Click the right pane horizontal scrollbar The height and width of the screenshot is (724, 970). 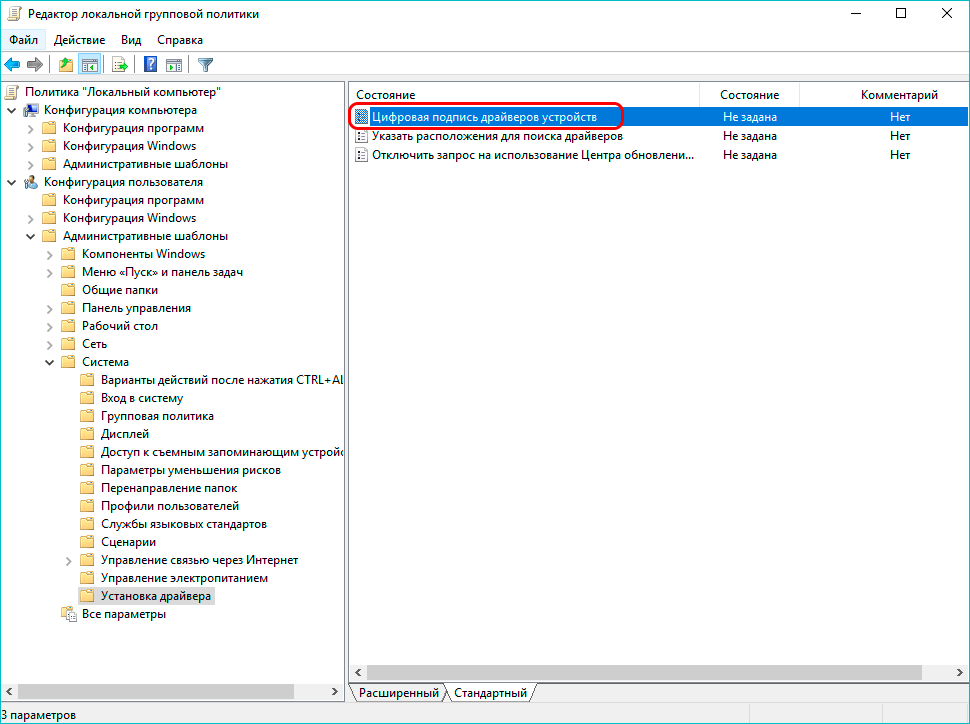[644, 672]
